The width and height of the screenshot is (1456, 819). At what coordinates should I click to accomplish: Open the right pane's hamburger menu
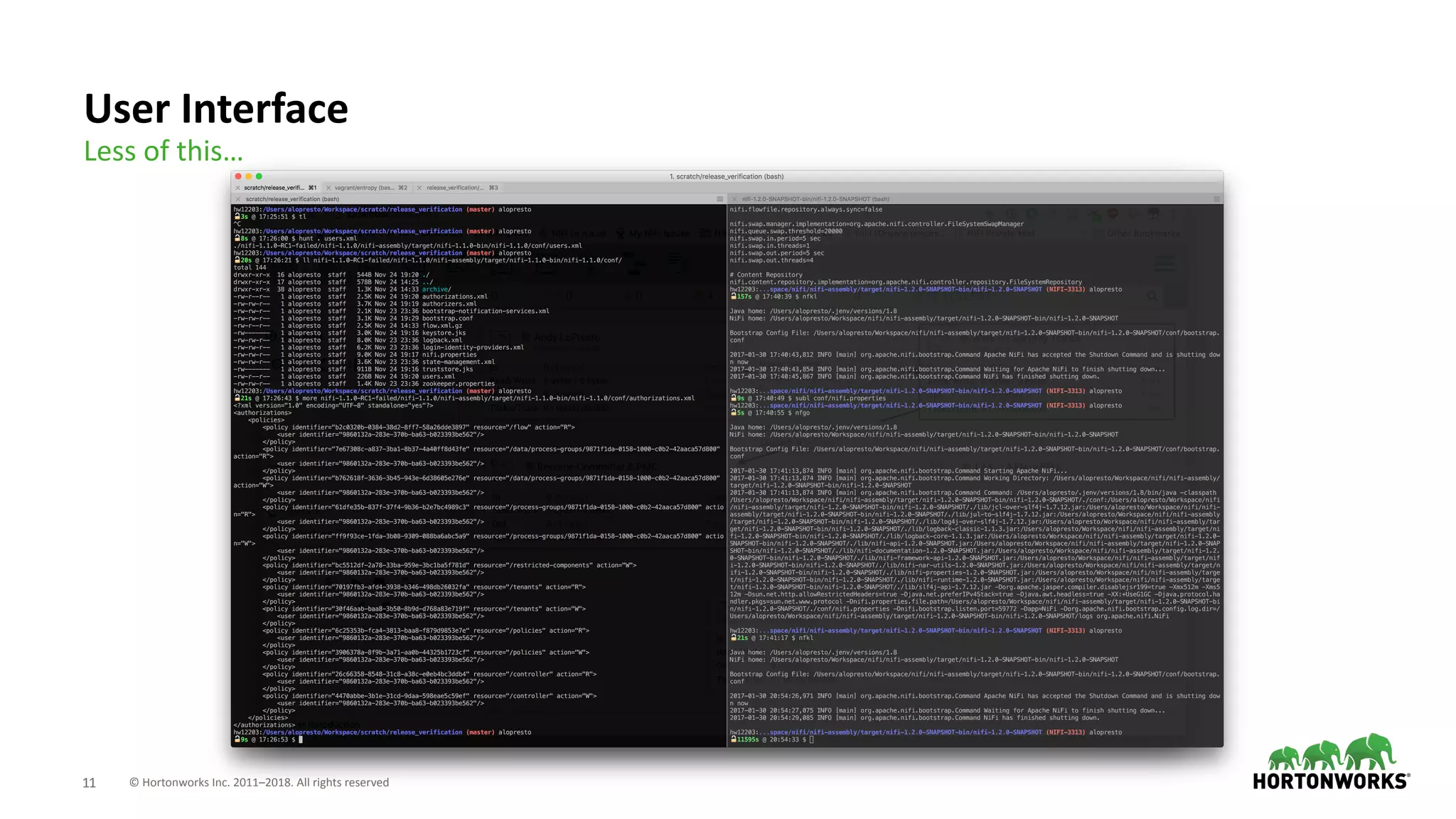click(x=1216, y=199)
